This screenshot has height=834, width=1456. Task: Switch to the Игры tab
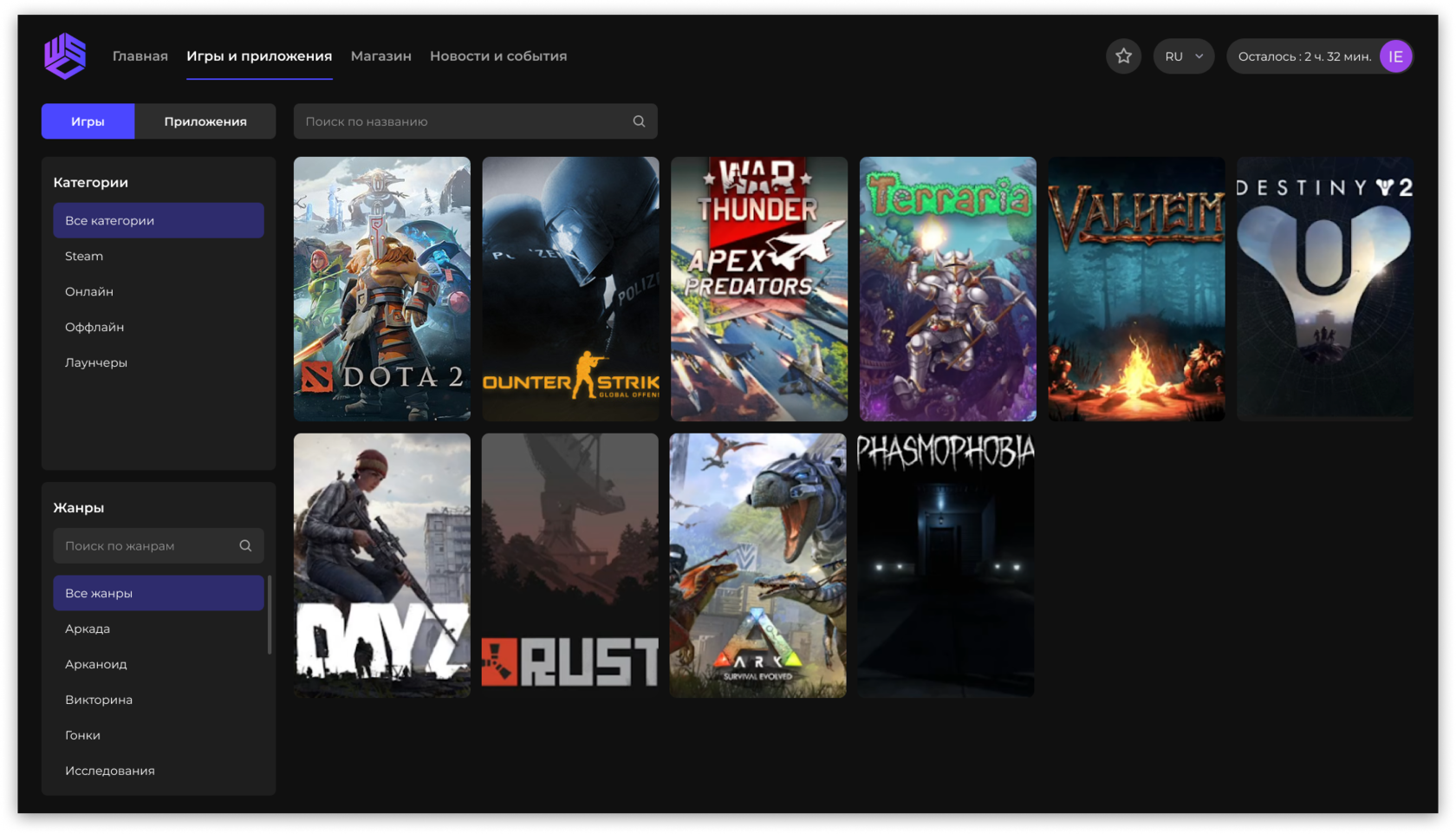pos(88,121)
